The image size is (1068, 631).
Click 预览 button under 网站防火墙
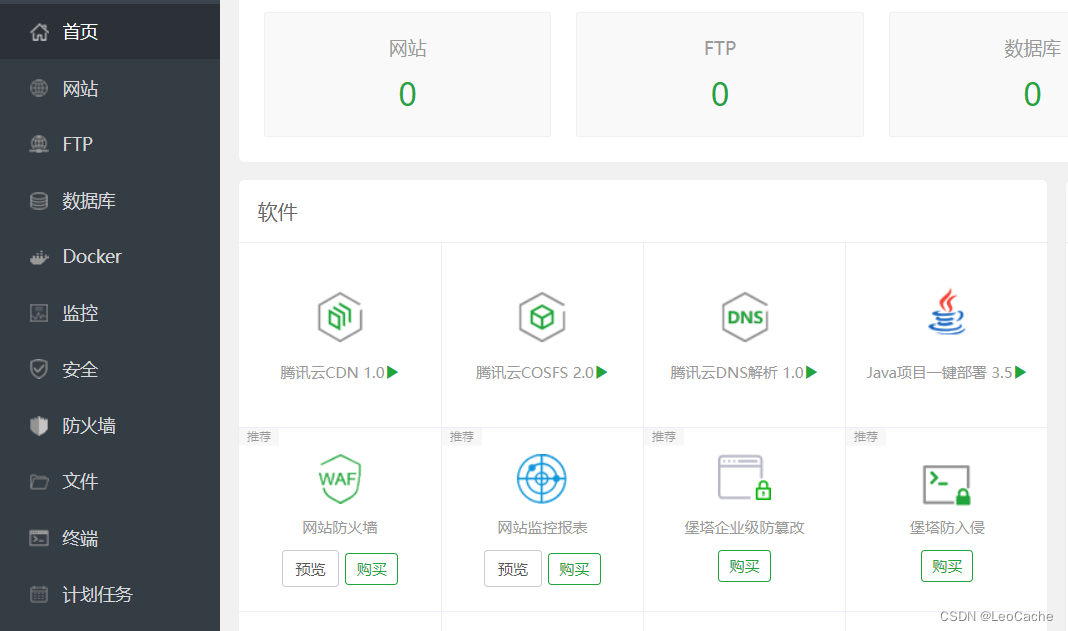pos(311,568)
